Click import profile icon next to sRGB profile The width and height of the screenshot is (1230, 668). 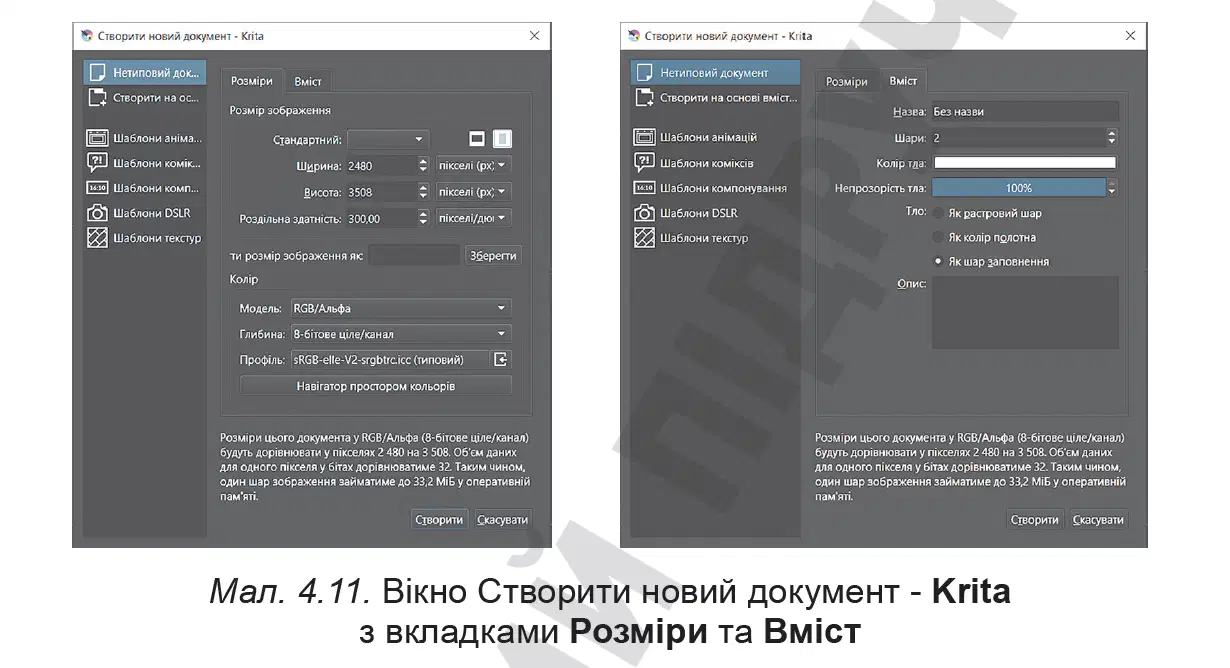click(502, 359)
